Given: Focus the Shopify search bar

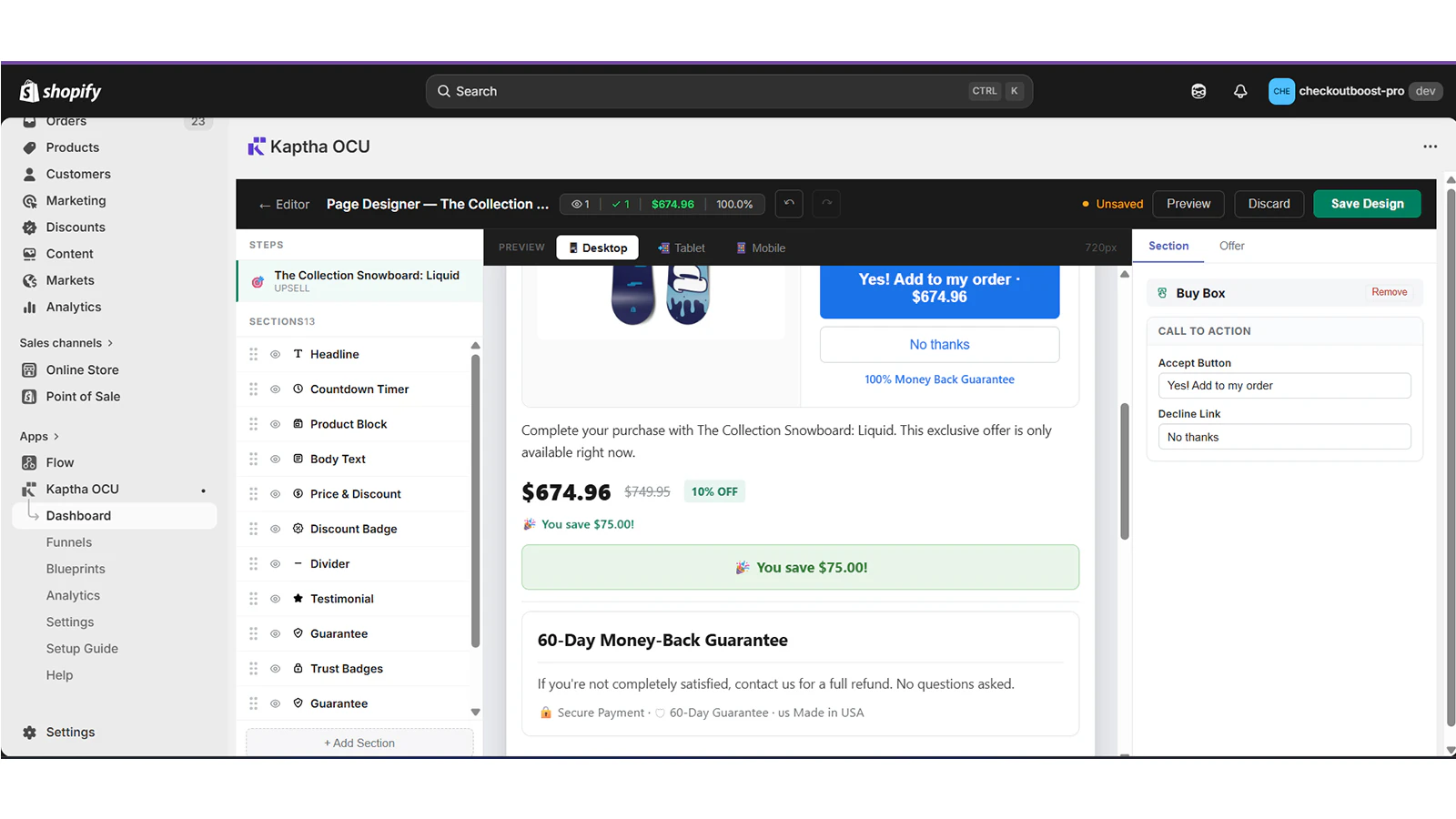Looking at the screenshot, I should click(729, 91).
